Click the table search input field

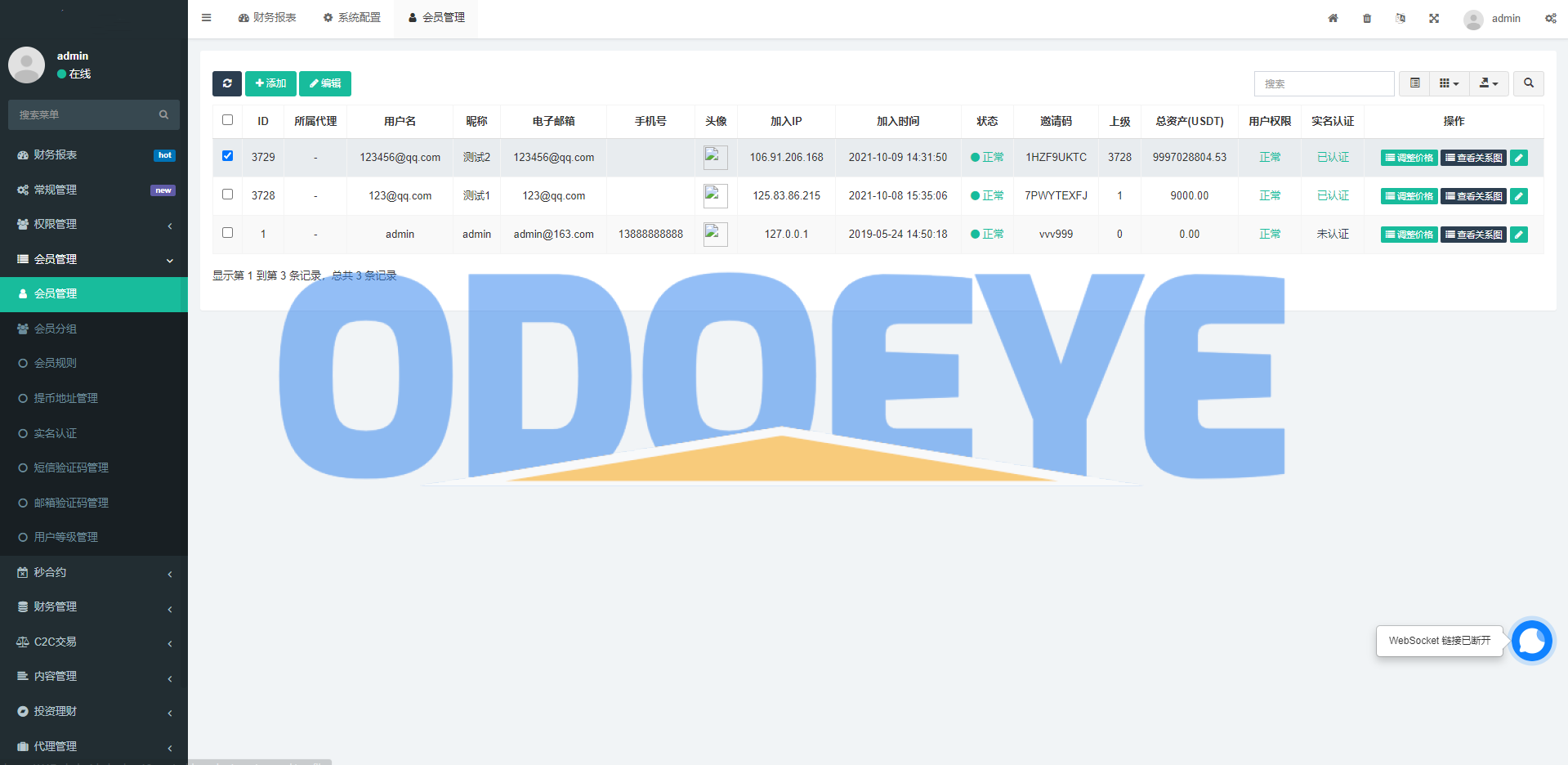point(1324,83)
